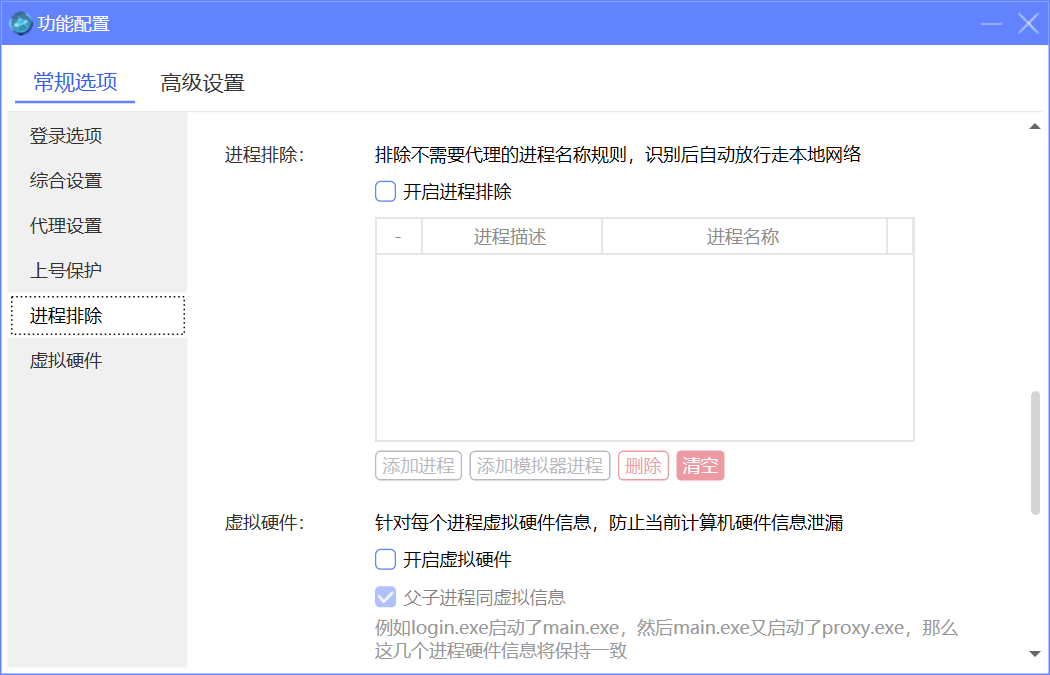Click the 添加模拟器进程 button
The image size is (1050, 675).
click(x=540, y=466)
